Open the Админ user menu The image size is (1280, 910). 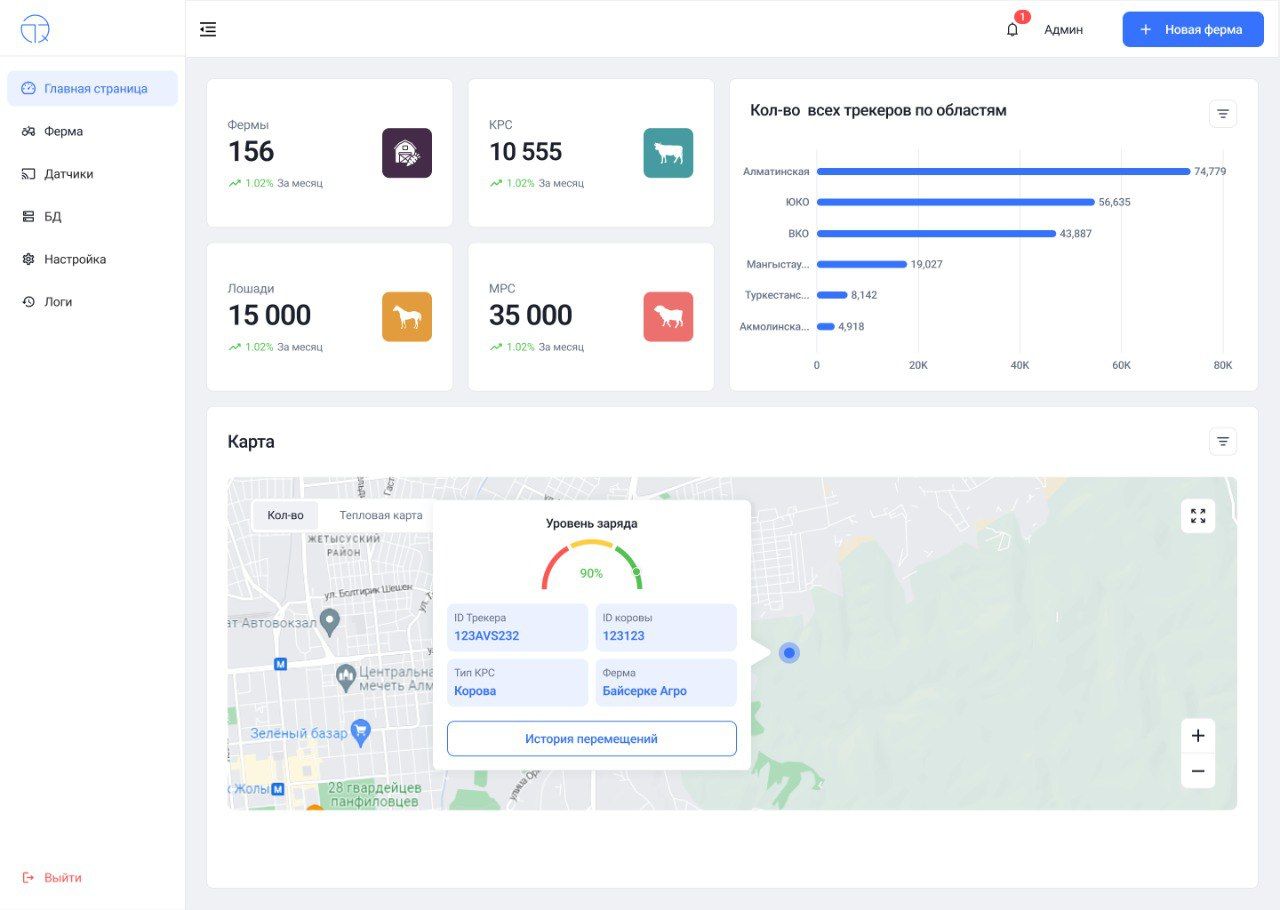coord(1063,30)
